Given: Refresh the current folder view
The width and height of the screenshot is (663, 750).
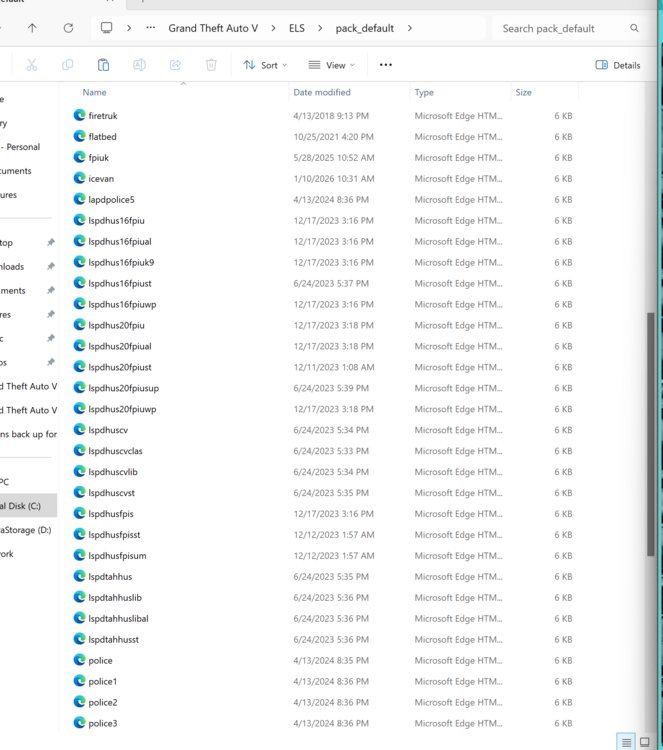Looking at the screenshot, I should 68,28.
